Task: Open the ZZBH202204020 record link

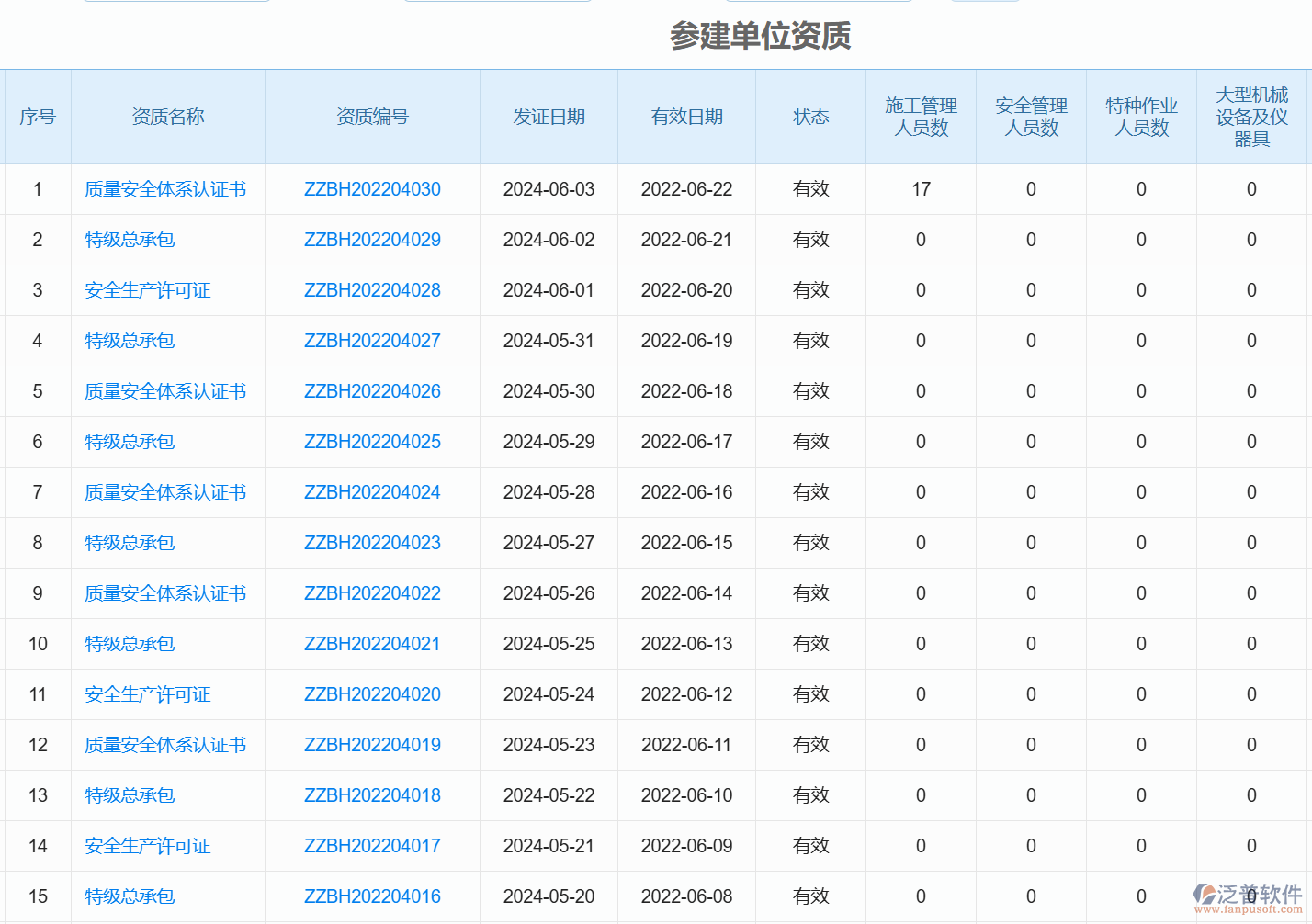Action: 372,694
